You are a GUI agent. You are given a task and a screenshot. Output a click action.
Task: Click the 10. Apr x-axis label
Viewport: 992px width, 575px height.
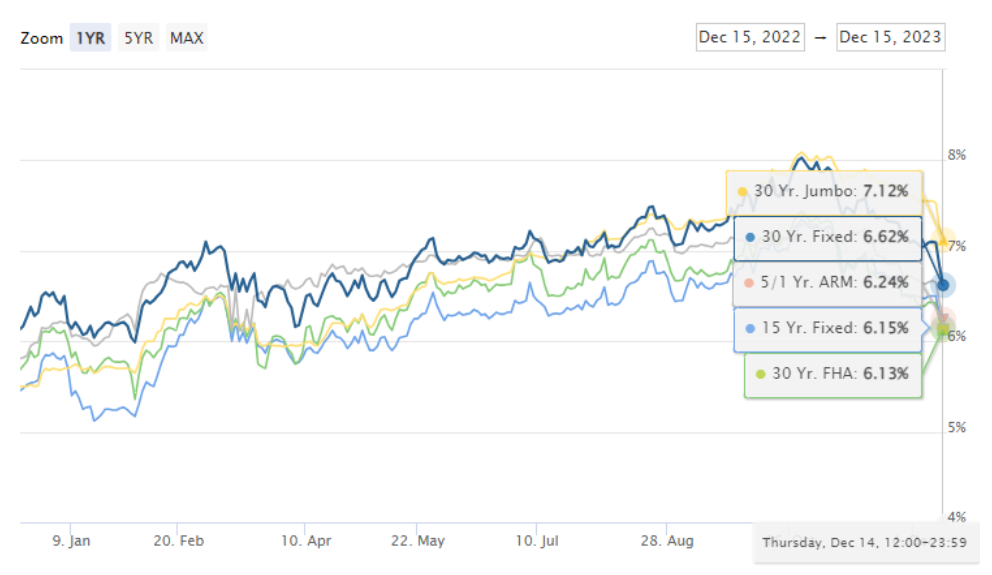point(306,541)
